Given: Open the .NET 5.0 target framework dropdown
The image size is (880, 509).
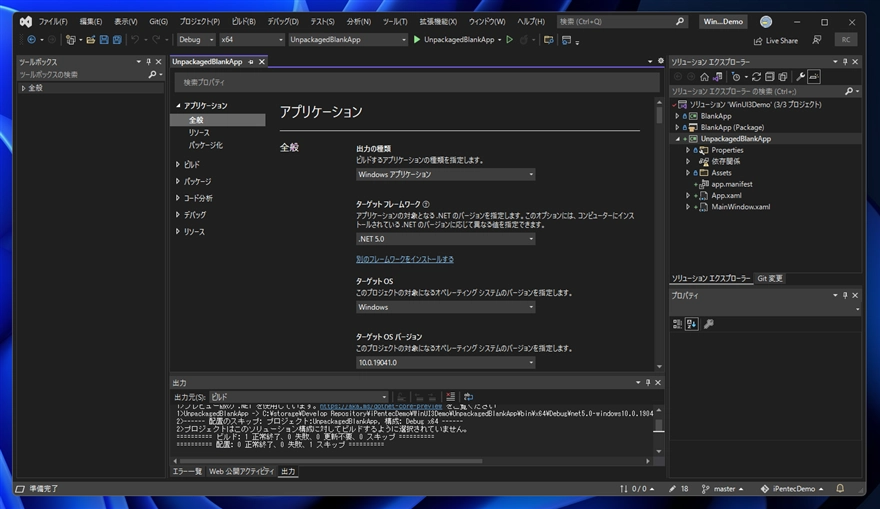Looking at the screenshot, I should click(446, 239).
